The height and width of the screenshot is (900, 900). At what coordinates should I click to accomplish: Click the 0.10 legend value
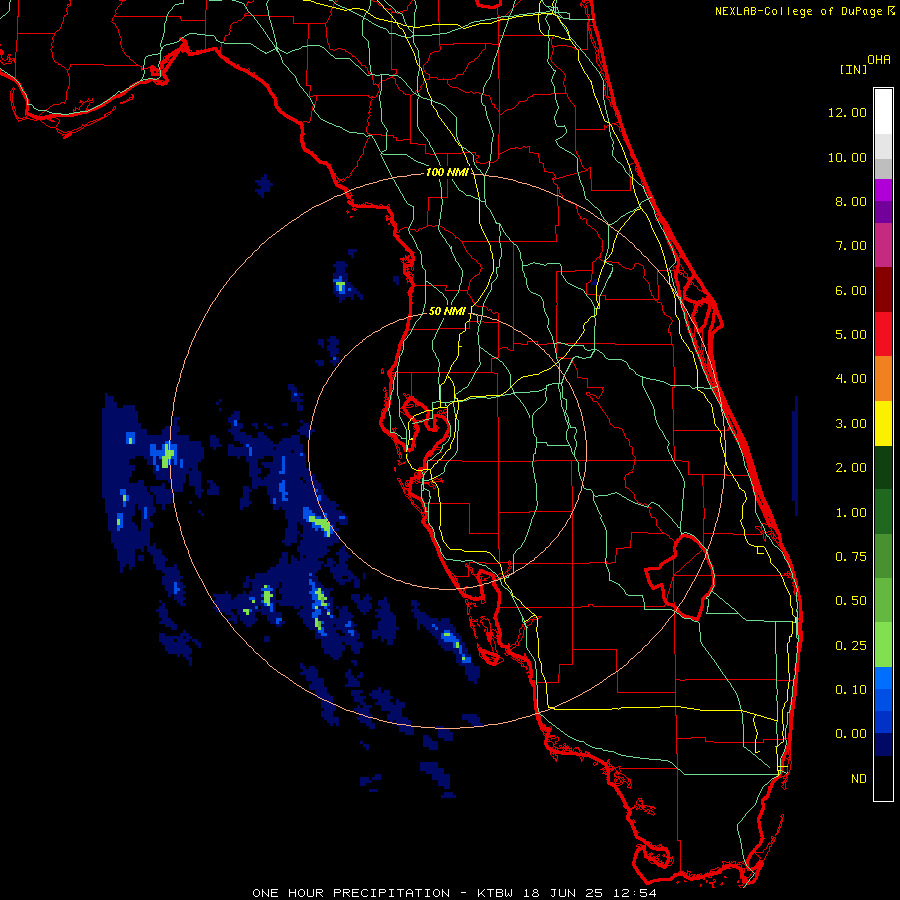(x=851, y=690)
